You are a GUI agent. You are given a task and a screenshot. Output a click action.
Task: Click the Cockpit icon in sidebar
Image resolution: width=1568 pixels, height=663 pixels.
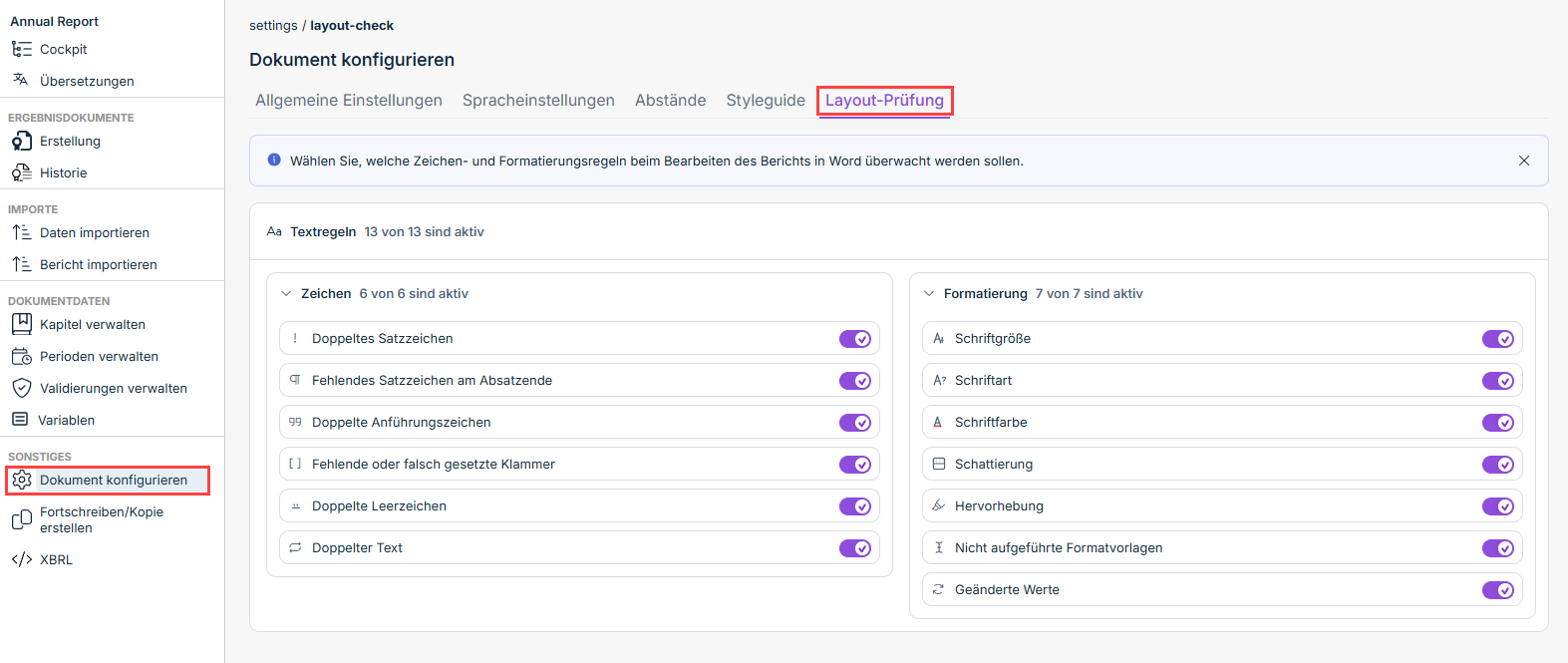22,49
